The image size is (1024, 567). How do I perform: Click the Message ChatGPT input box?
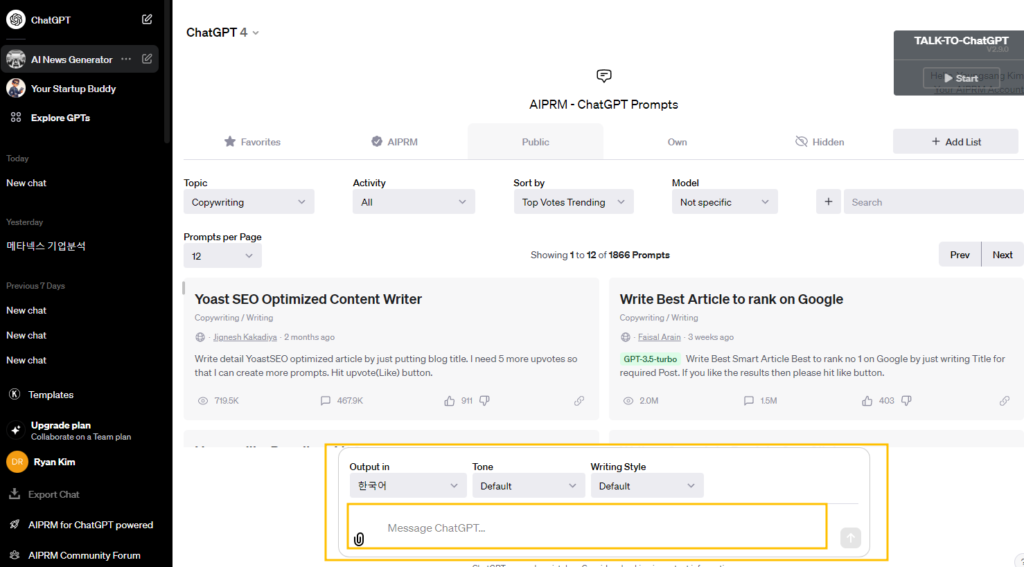(587, 526)
